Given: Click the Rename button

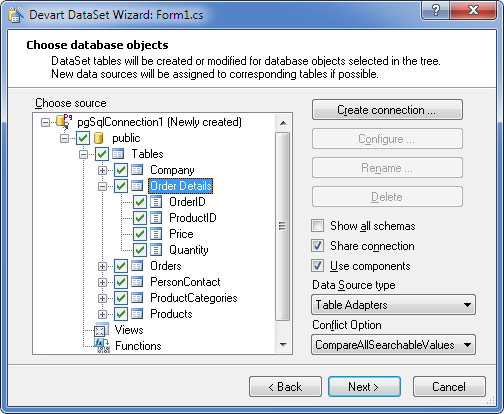Looking at the screenshot, I should click(387, 168).
